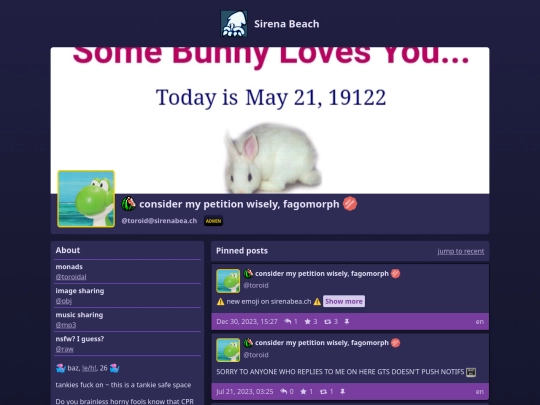
Task: Click 'en' language tag on Jul 21 post
Action: coord(480,392)
